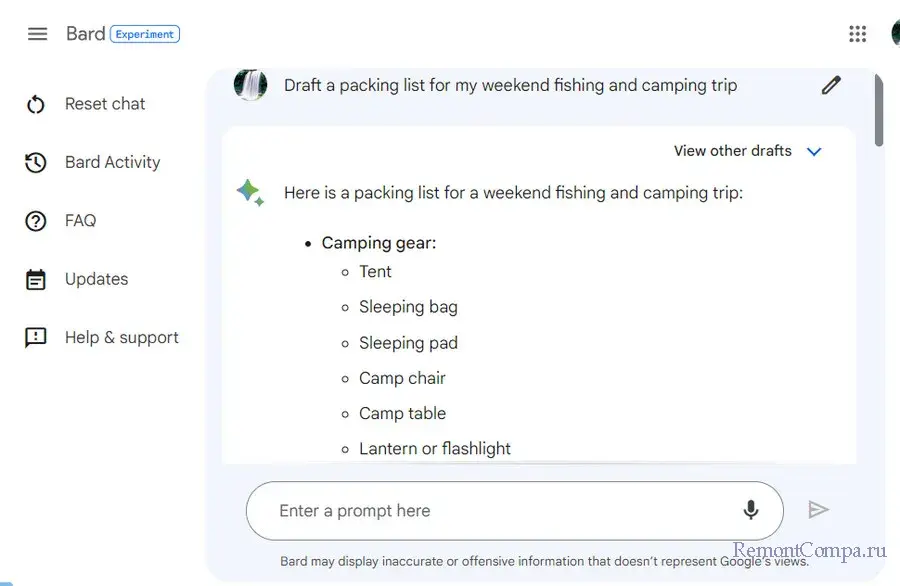Click the FAQ question mark icon
Viewport: 900px width, 586px height.
click(x=36, y=221)
